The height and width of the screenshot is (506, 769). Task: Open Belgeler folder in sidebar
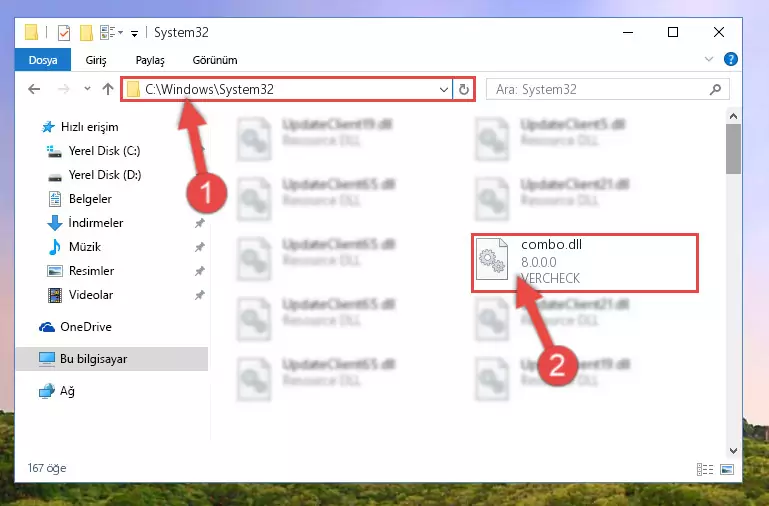(80, 199)
